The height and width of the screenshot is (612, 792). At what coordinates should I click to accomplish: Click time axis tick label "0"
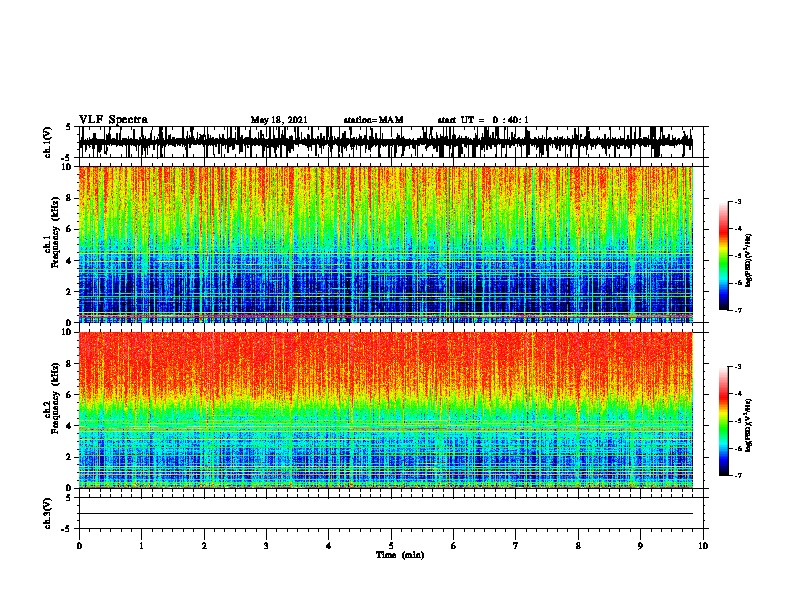(x=79, y=546)
